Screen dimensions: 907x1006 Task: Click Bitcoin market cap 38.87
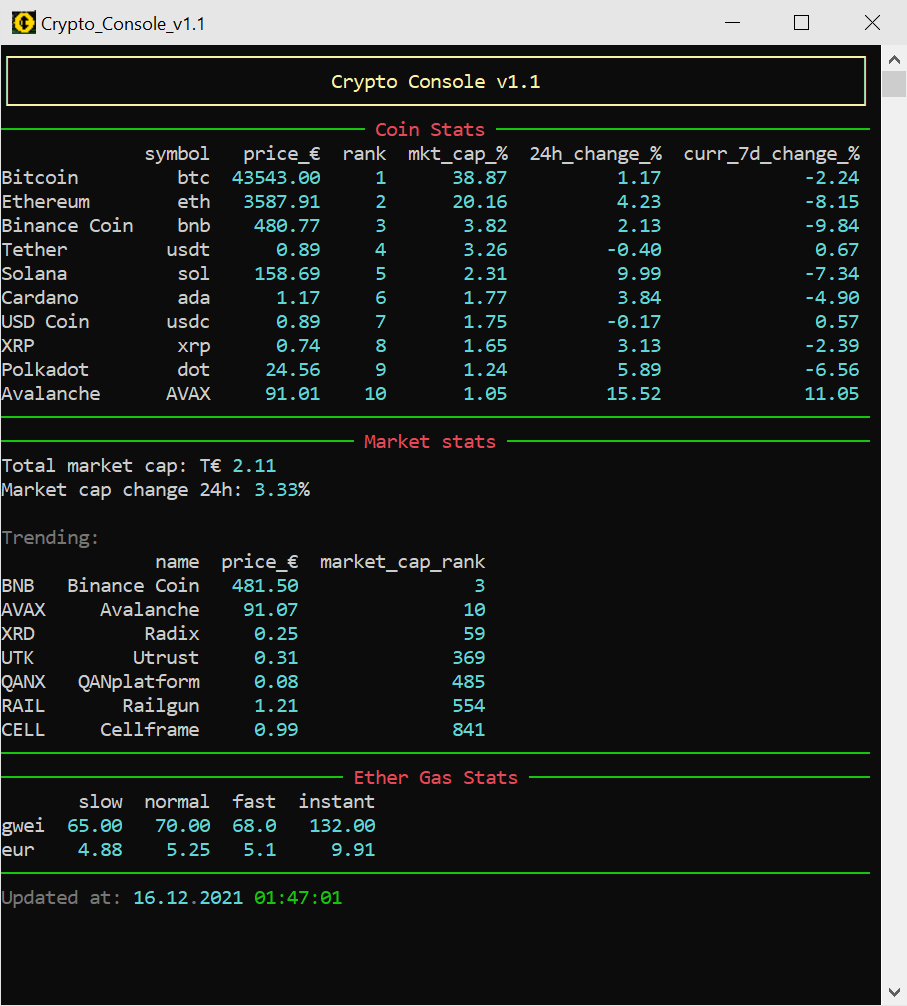tap(480, 178)
